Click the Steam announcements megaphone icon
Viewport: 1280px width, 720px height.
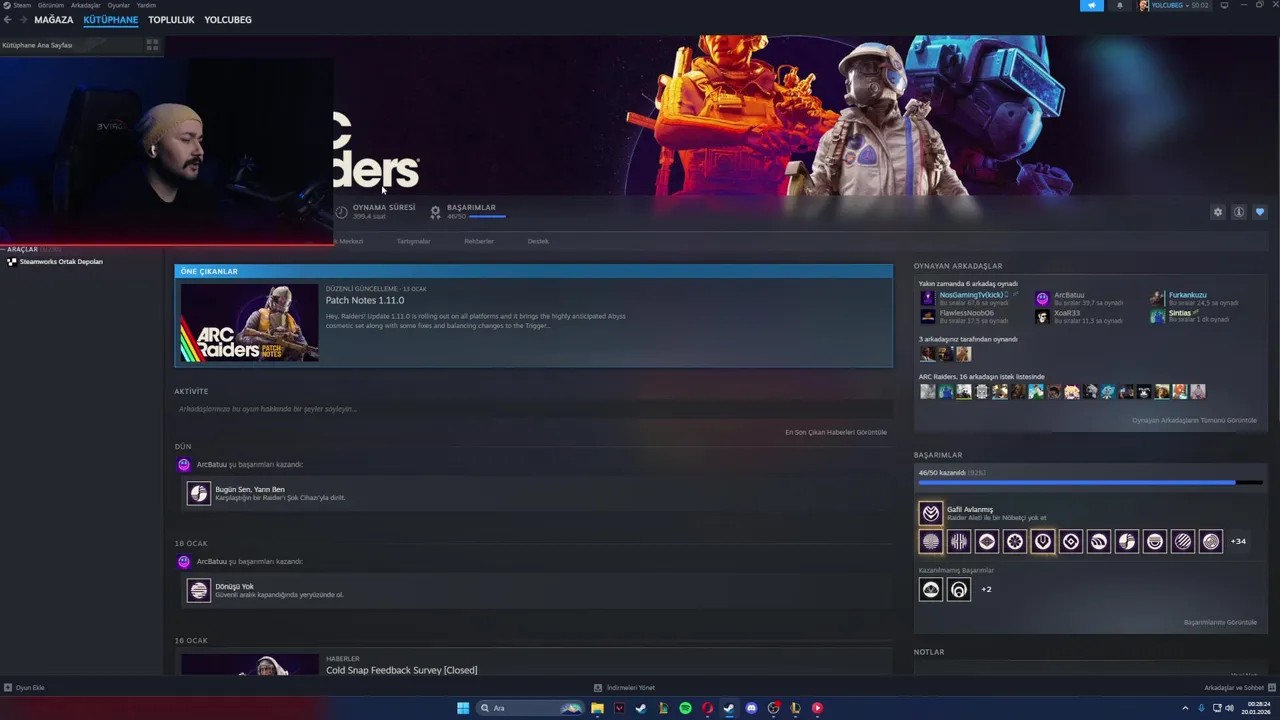pos(1092,5)
